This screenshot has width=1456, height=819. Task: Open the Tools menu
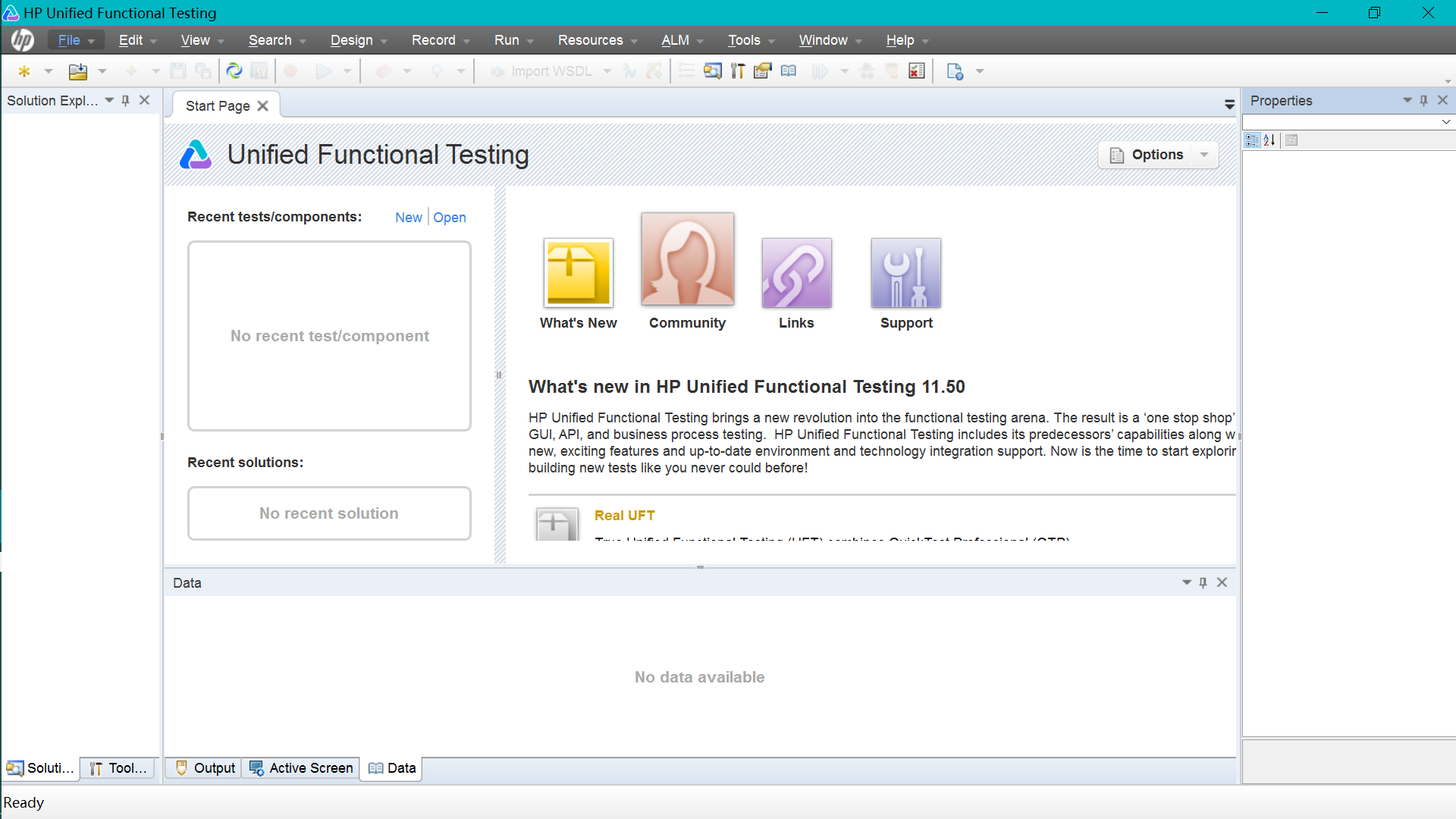[x=751, y=40]
